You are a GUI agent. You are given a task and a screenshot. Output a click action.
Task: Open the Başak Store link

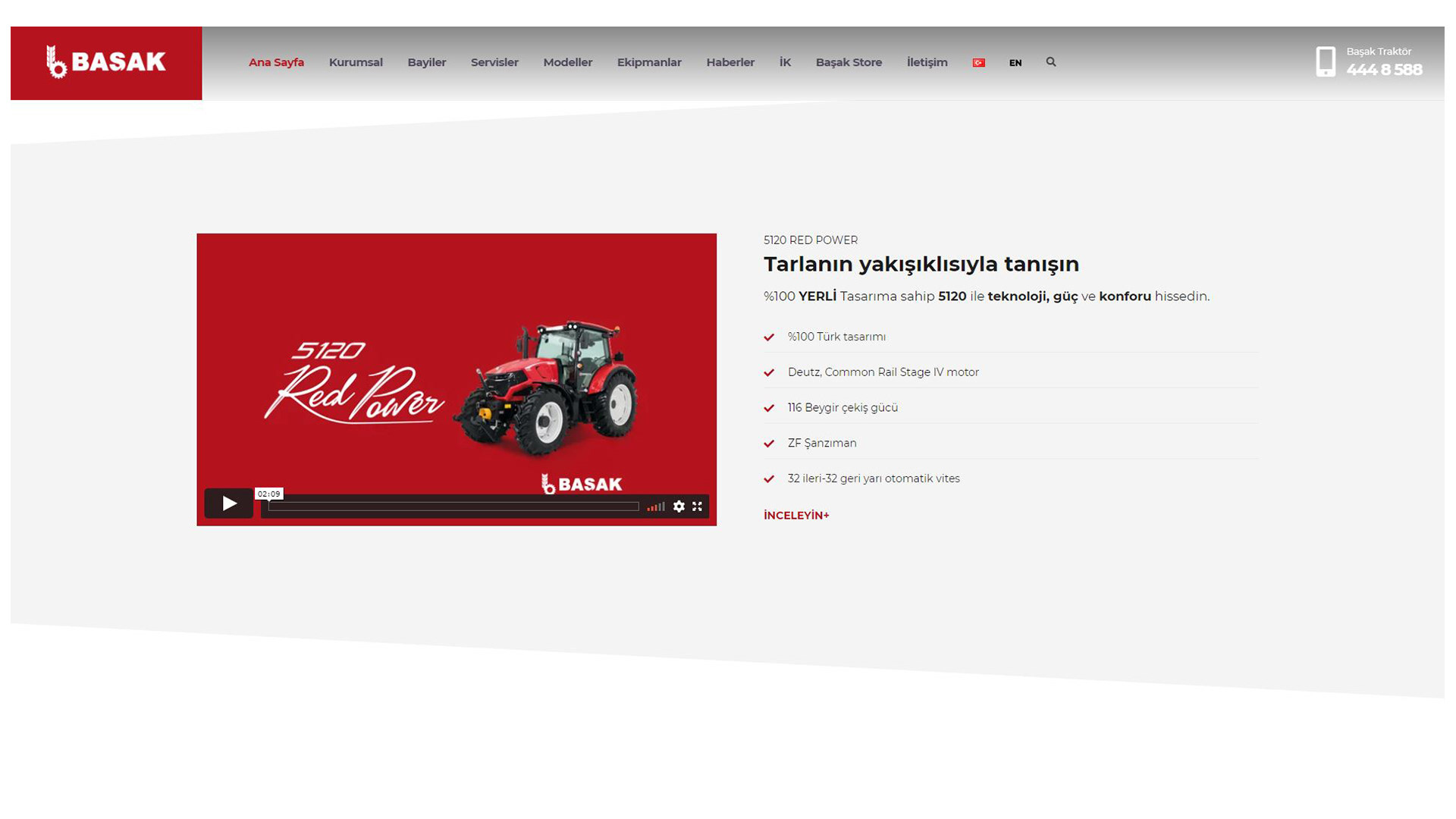pos(849,62)
